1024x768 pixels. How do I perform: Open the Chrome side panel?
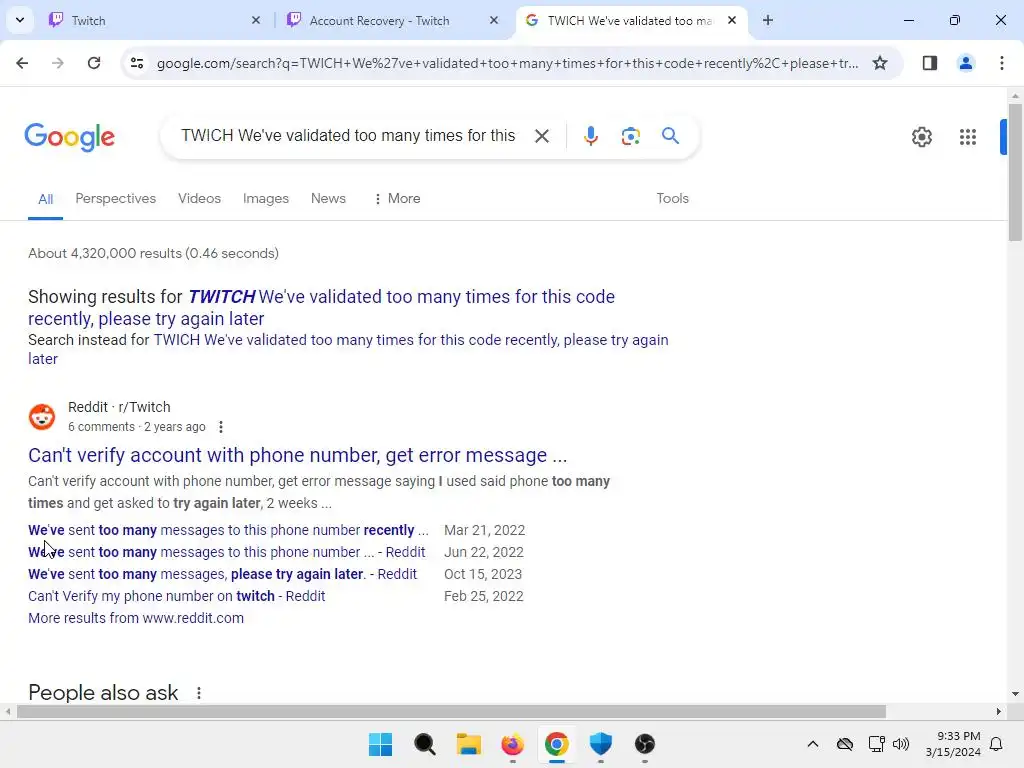pyautogui.click(x=929, y=63)
